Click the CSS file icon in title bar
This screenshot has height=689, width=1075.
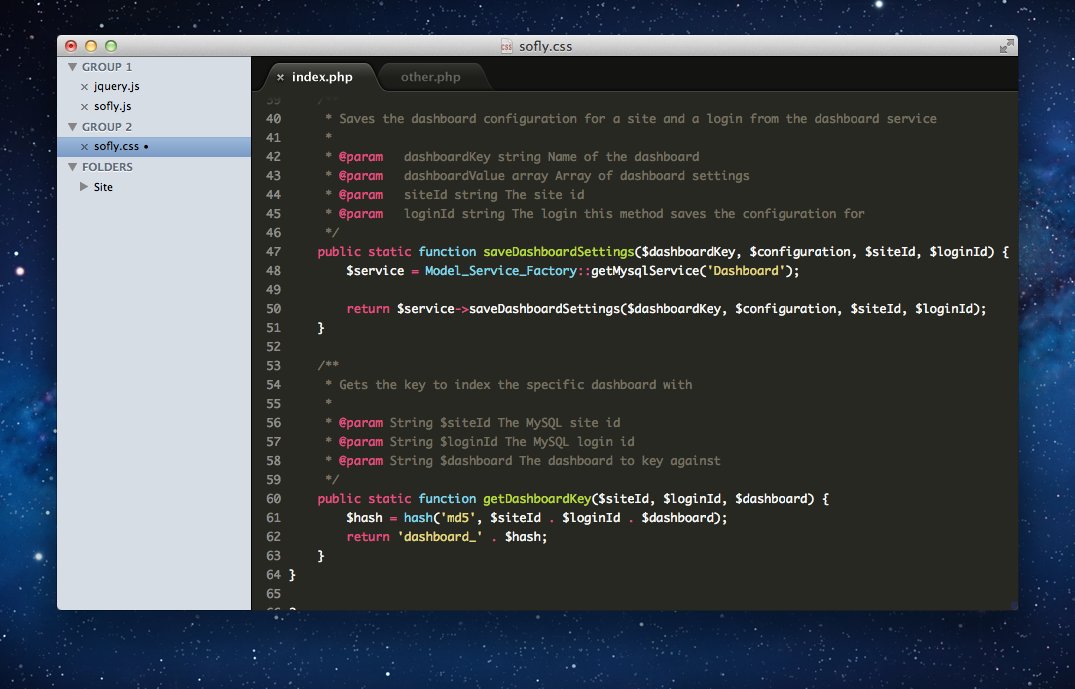click(x=507, y=46)
